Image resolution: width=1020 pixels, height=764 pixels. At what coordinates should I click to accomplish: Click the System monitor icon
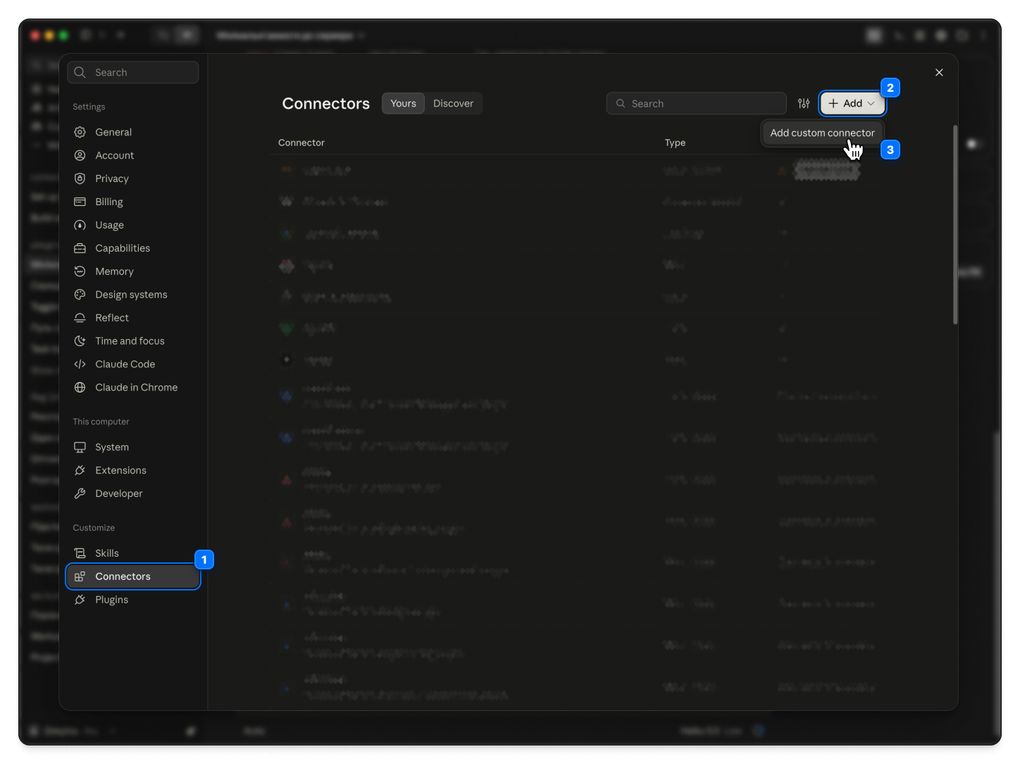[80, 447]
